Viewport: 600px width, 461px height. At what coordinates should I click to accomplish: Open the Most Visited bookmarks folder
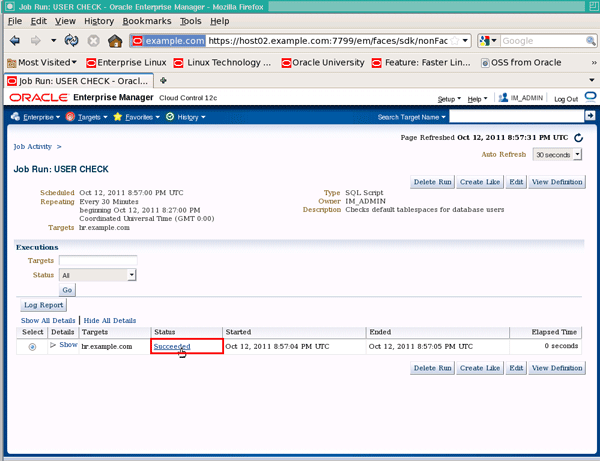point(42,62)
